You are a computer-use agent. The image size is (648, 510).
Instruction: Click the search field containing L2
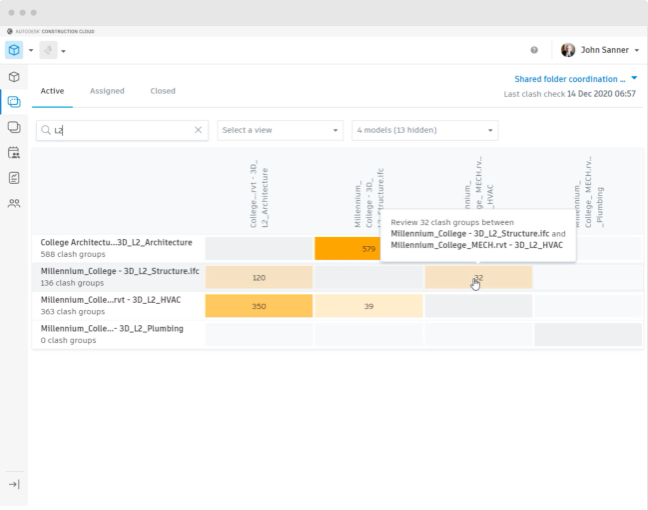pos(122,130)
